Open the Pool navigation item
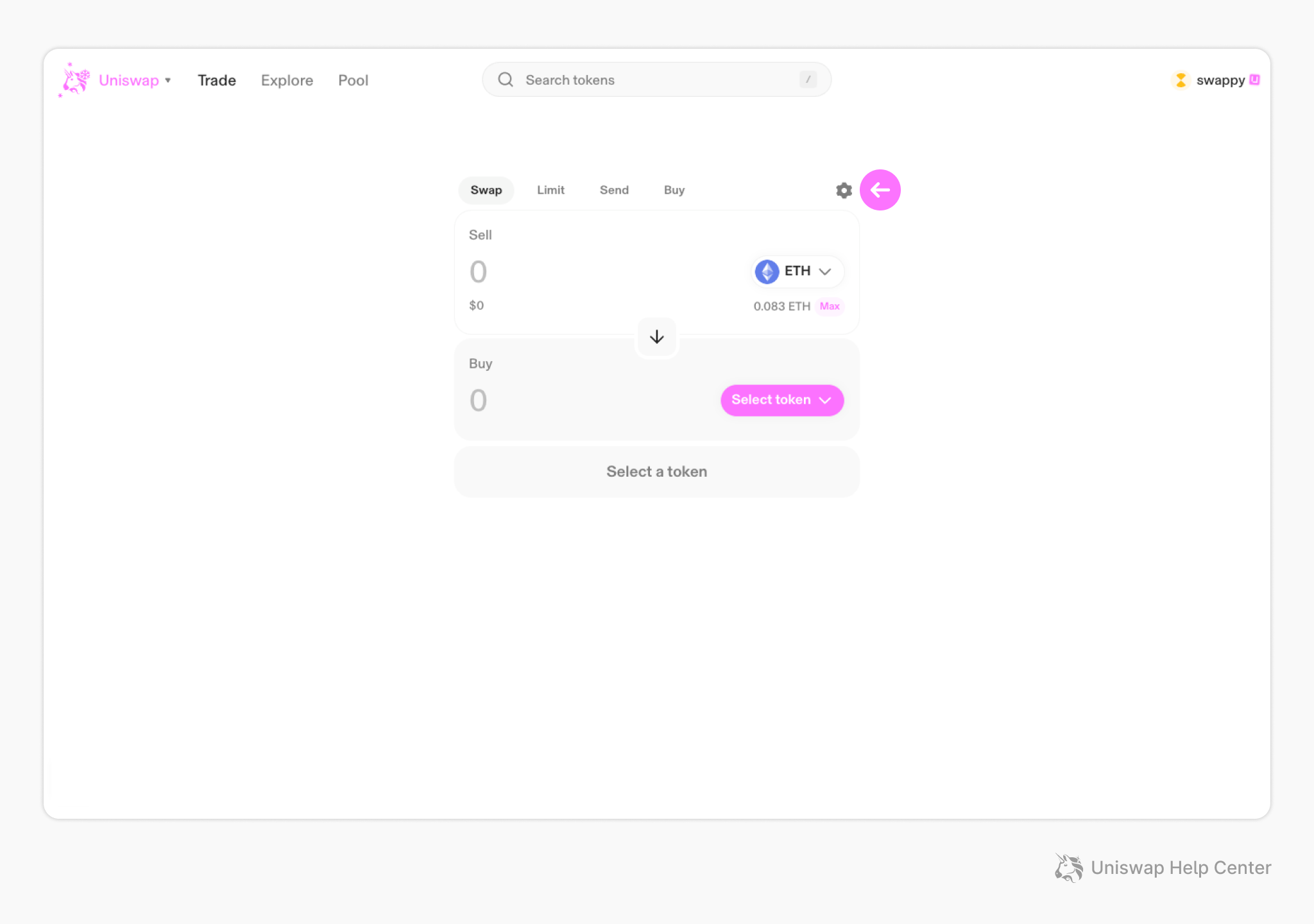Screen dimensions: 1314x924 (x=353, y=80)
